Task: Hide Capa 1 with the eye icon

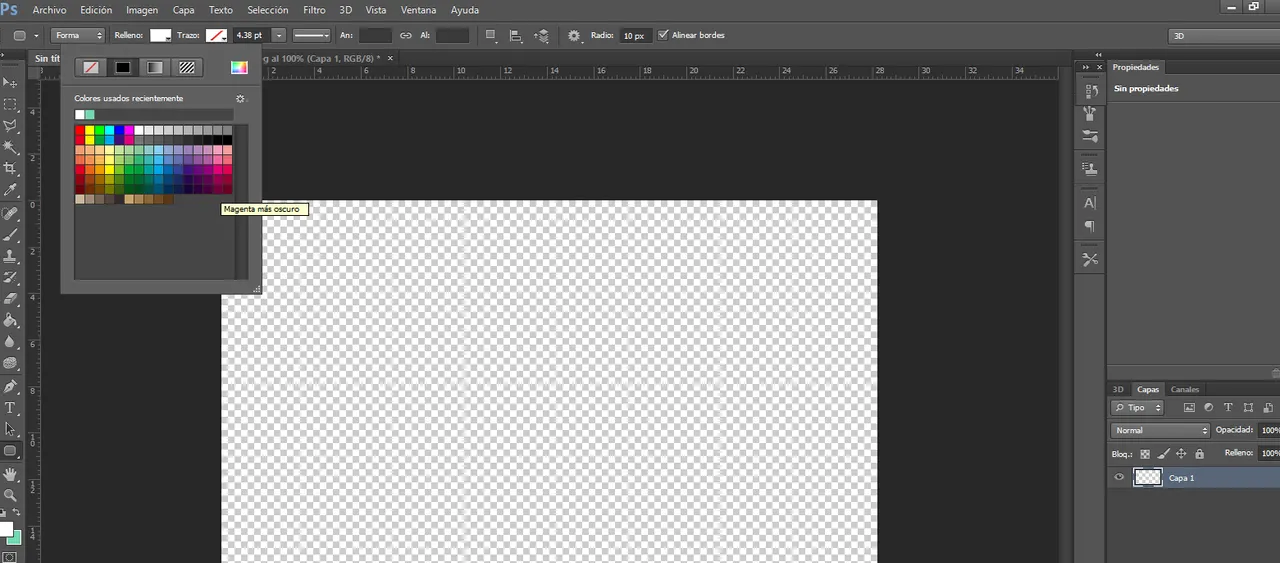Action: click(1119, 478)
